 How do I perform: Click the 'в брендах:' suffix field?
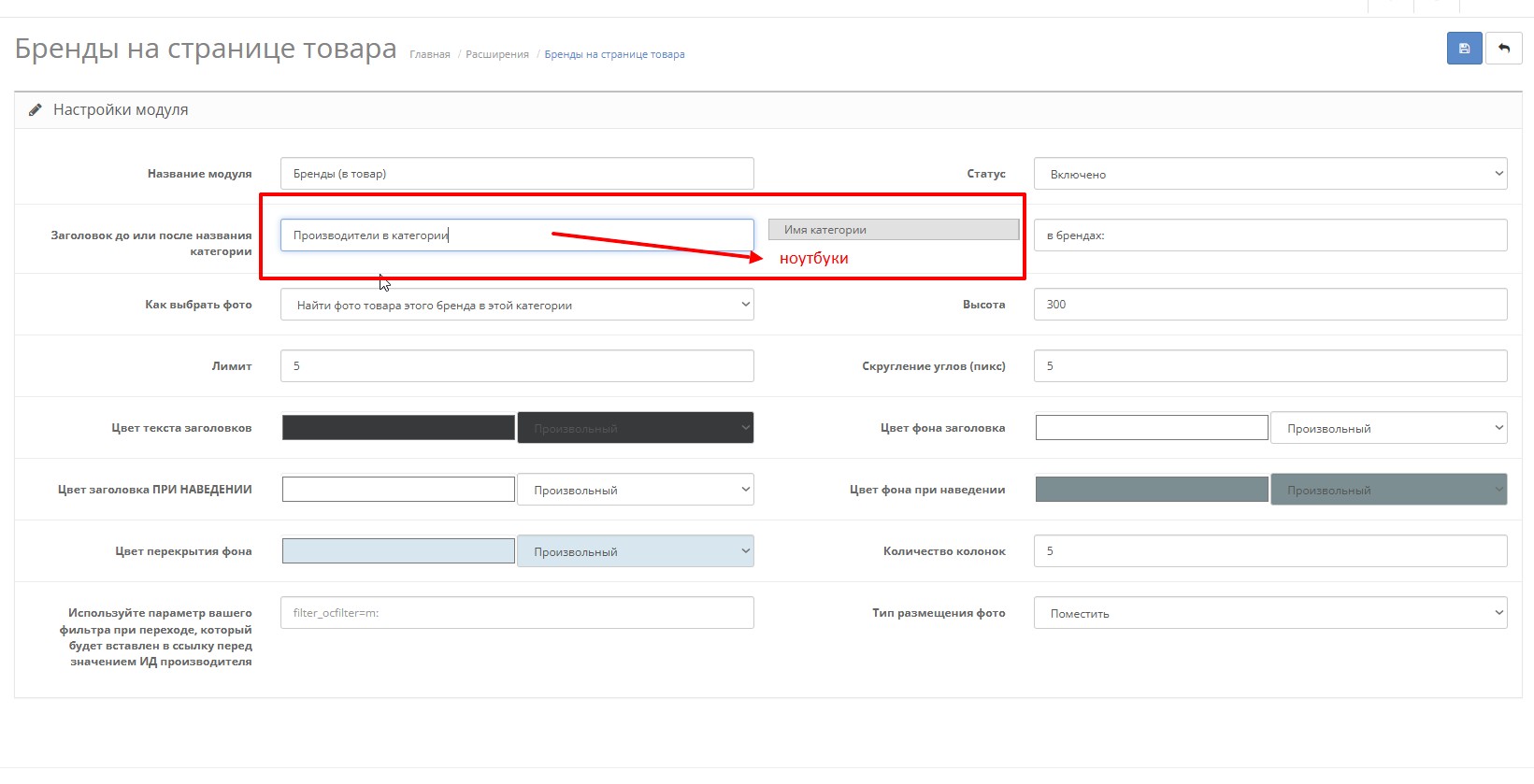tap(1269, 235)
